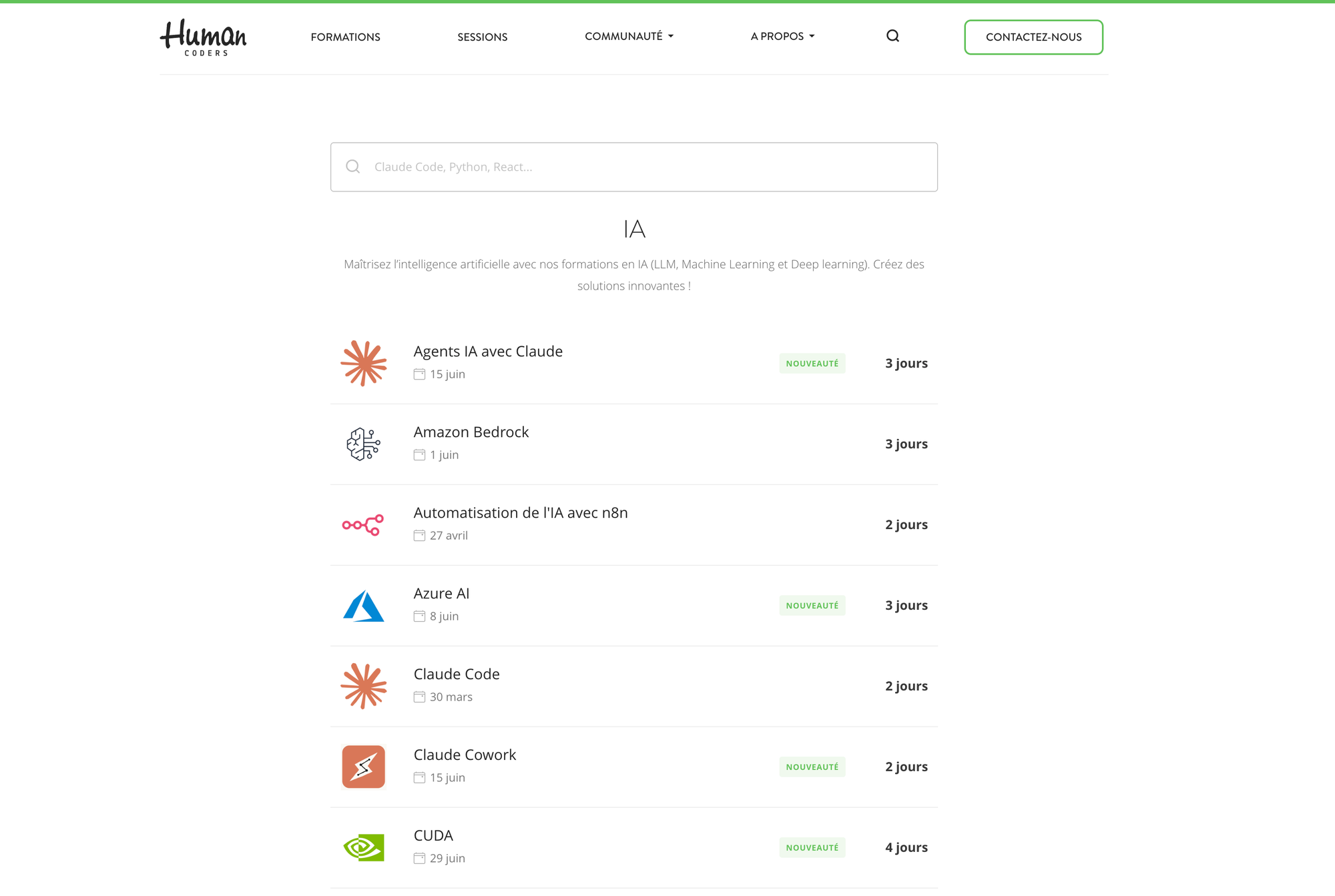This screenshot has width=1335, height=896.
Task: Open search via header magnifier icon
Action: (892, 36)
